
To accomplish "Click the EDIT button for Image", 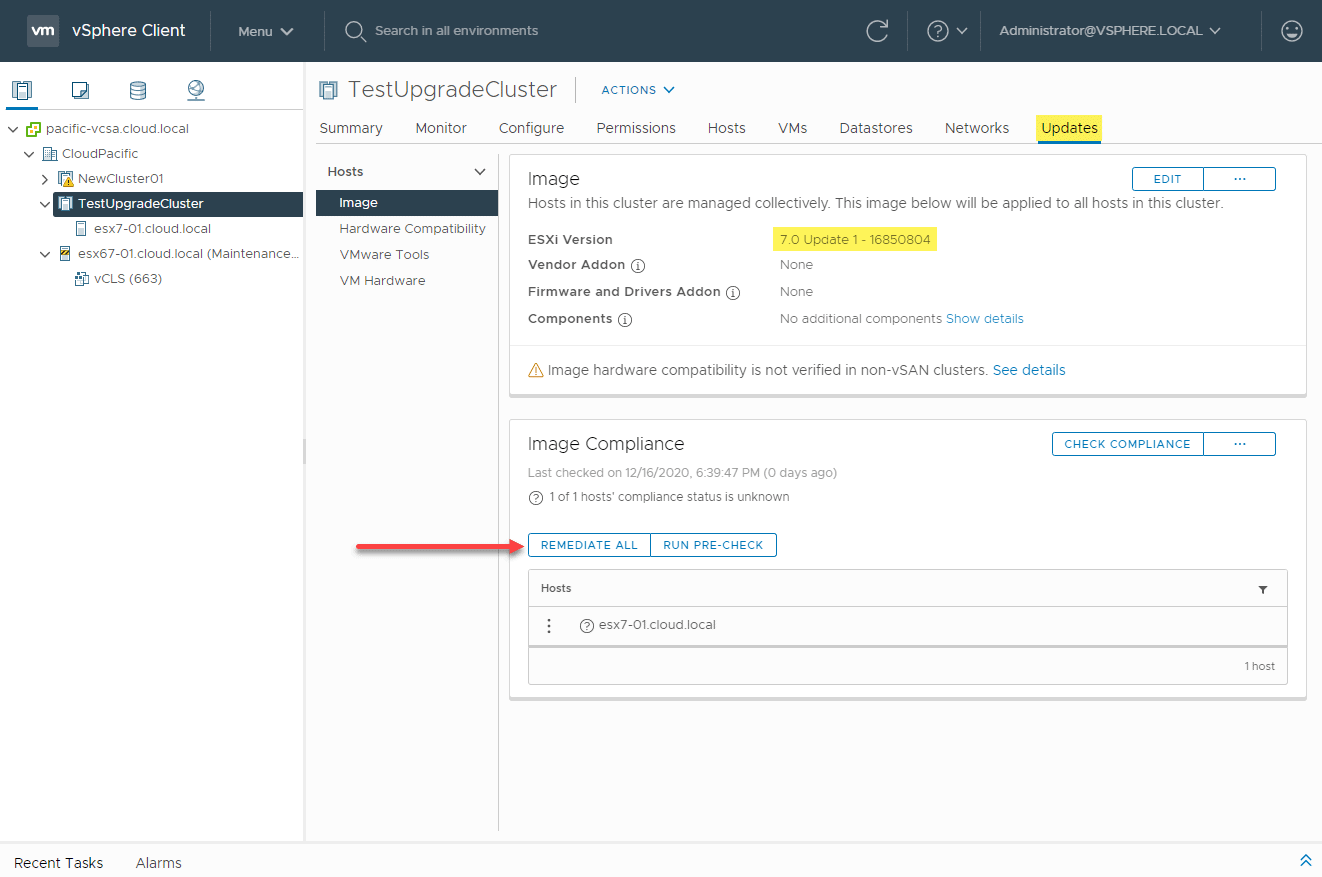I will pyautogui.click(x=1168, y=179).
